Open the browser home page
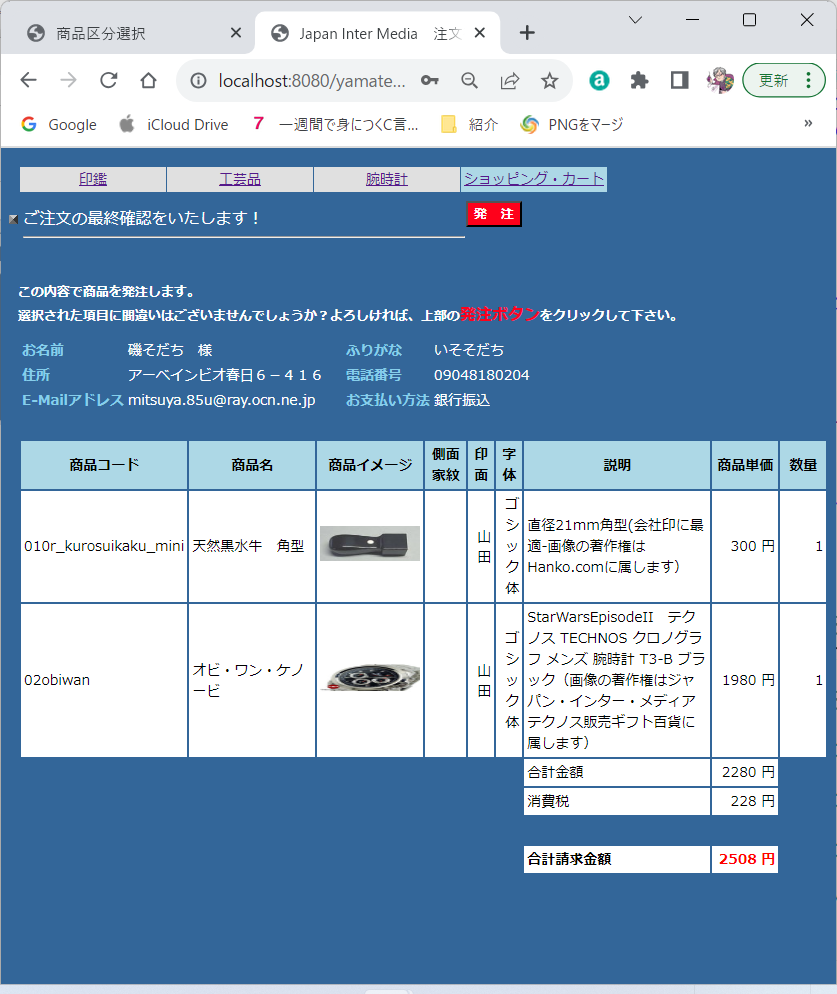 coord(148,81)
